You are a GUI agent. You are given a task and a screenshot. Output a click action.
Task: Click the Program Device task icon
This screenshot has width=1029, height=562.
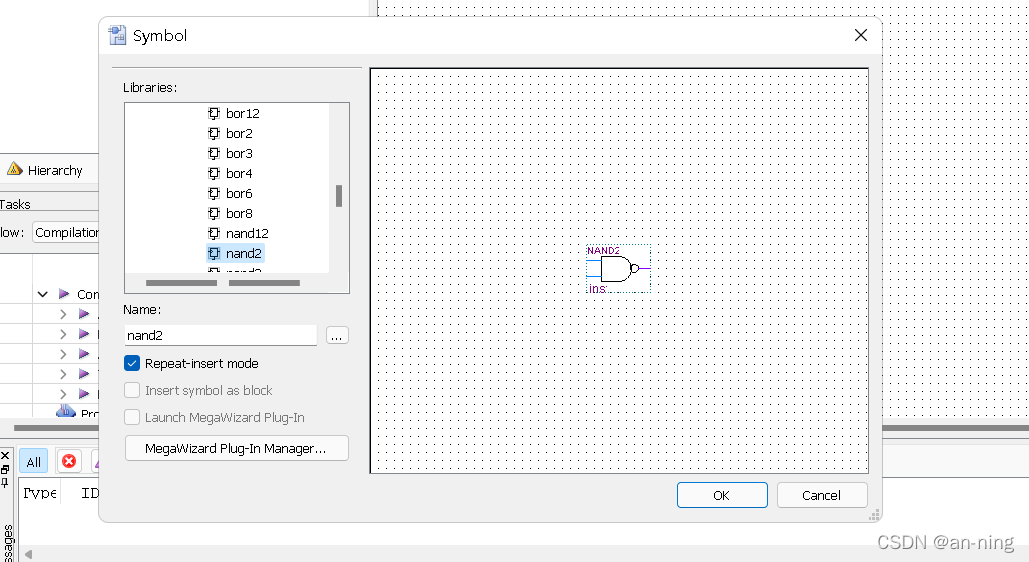tap(66, 412)
